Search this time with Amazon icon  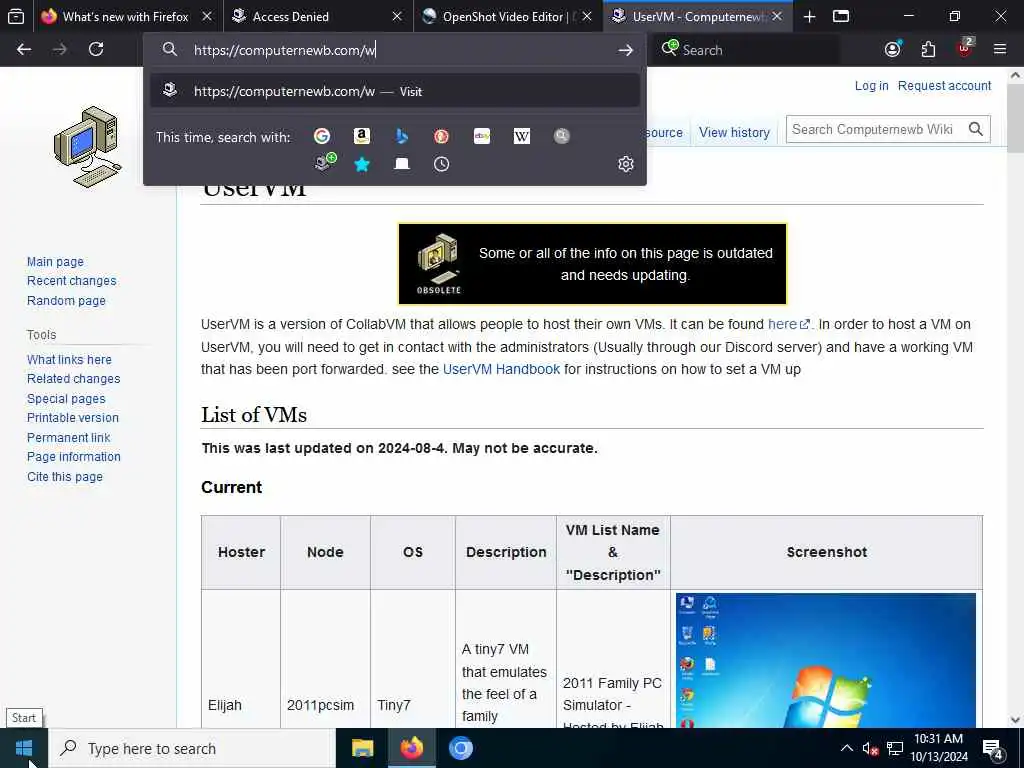(362, 136)
